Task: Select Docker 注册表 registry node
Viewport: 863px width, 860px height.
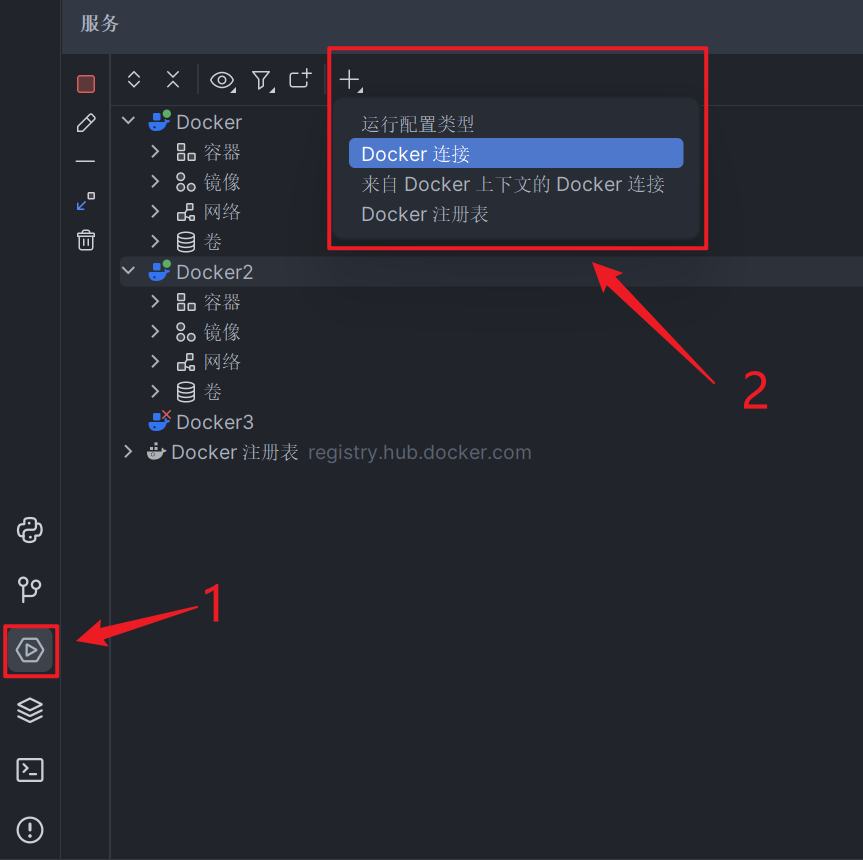Action: pyautogui.click(x=235, y=452)
